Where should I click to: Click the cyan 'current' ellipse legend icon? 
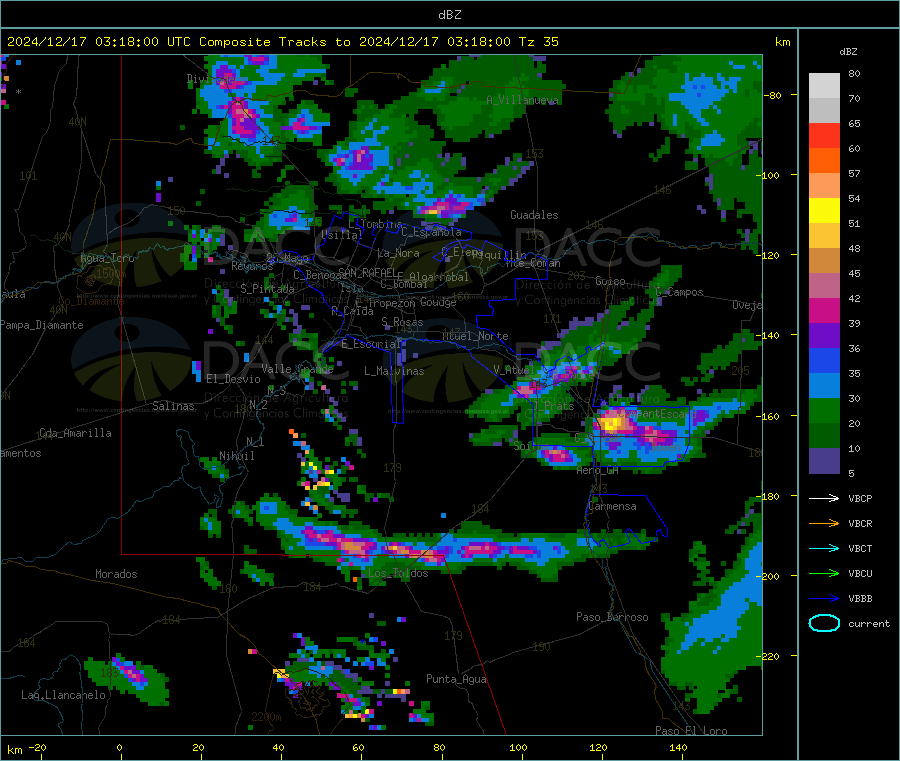[x=824, y=623]
